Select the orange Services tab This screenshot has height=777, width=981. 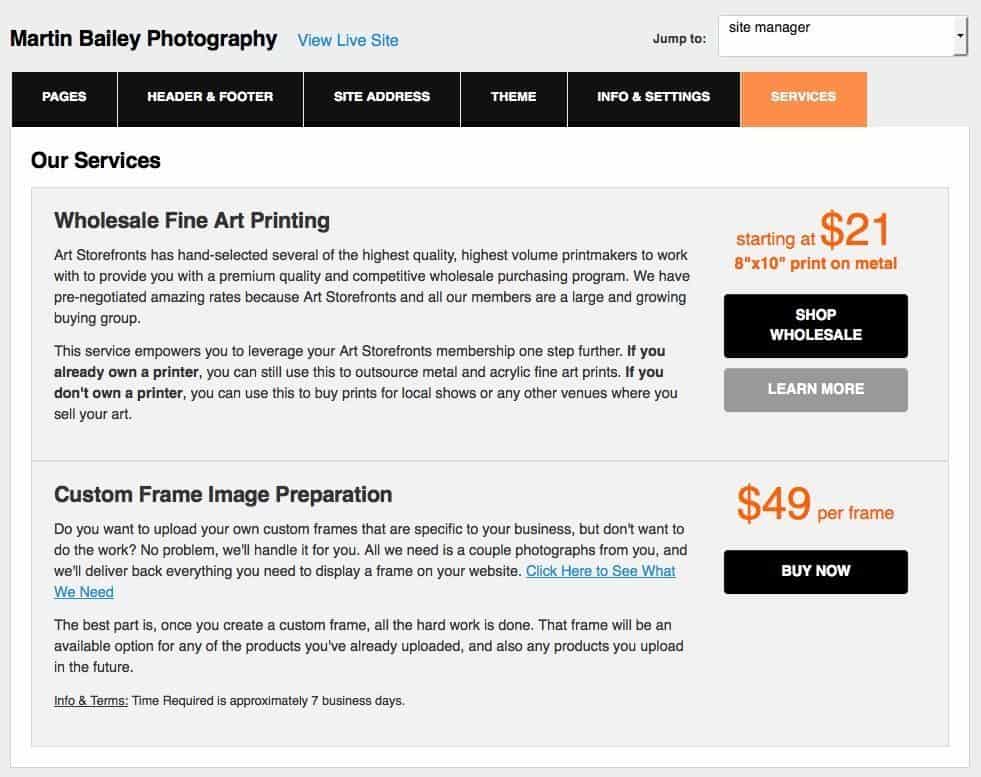[x=803, y=97]
